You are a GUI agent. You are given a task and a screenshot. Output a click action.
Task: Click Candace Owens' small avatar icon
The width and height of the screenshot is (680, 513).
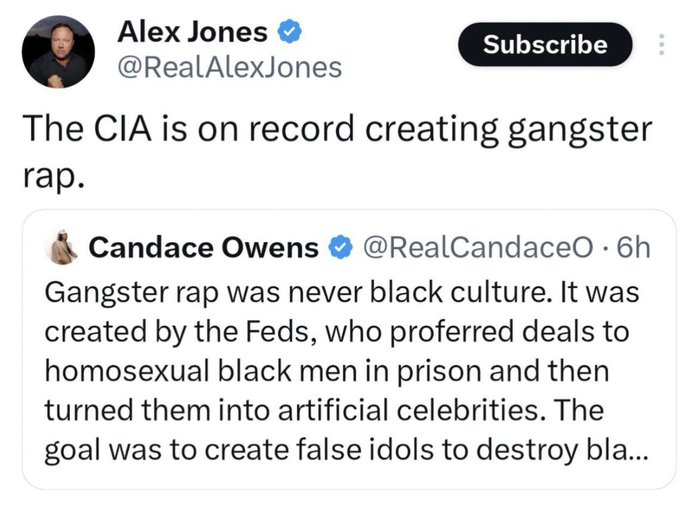pyautogui.click(x=64, y=247)
